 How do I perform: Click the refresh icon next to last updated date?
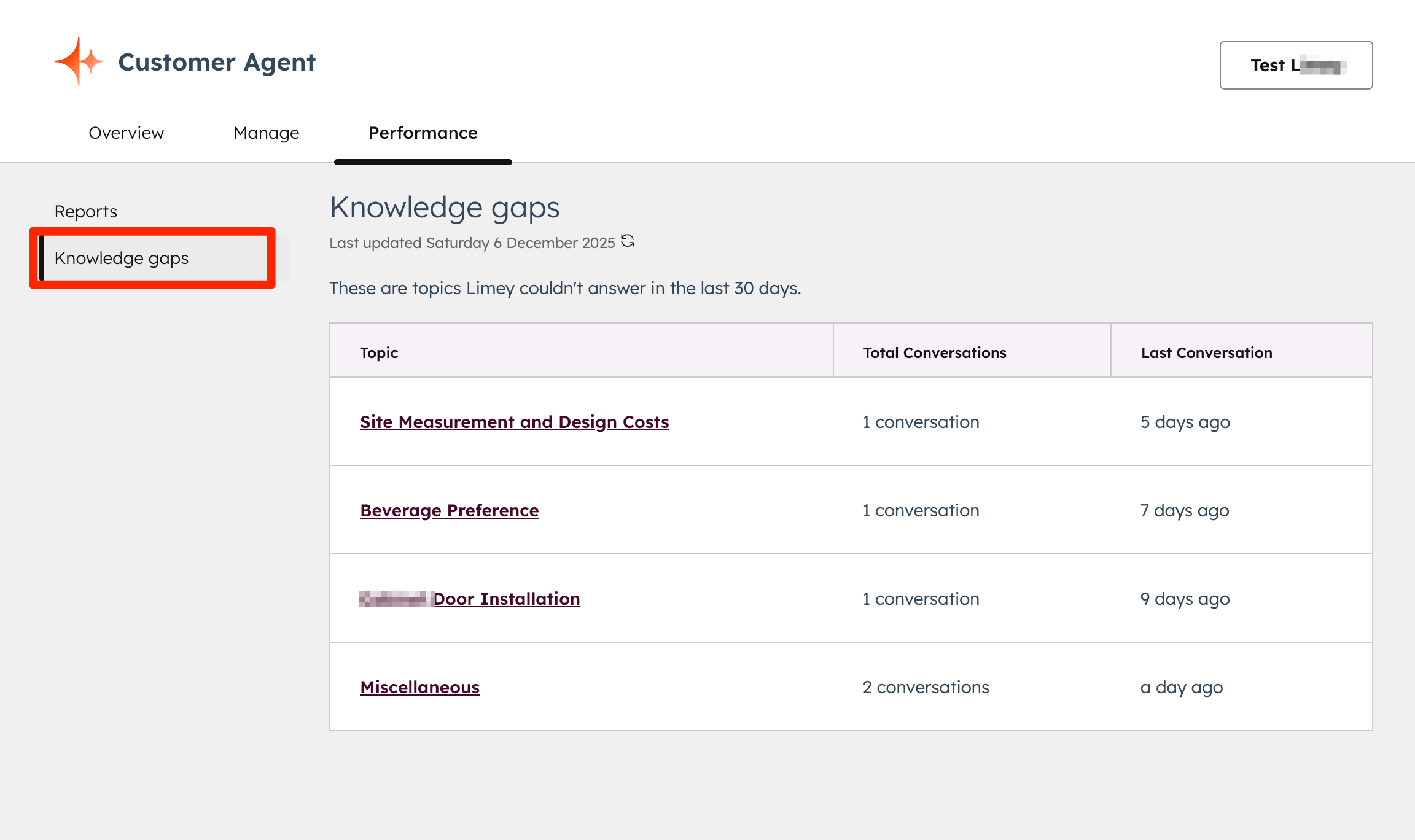(628, 242)
